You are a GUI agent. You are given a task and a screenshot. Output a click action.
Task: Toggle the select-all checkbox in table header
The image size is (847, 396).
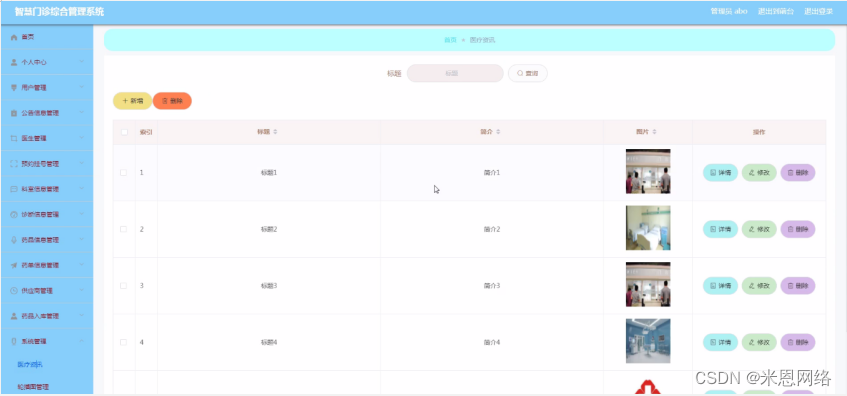pyautogui.click(x=124, y=132)
